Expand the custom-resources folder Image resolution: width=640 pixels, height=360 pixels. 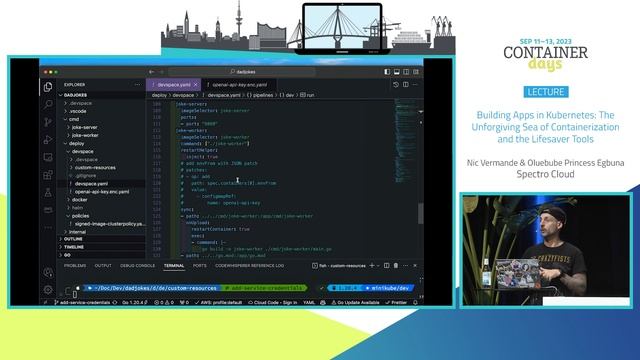click(x=101, y=167)
